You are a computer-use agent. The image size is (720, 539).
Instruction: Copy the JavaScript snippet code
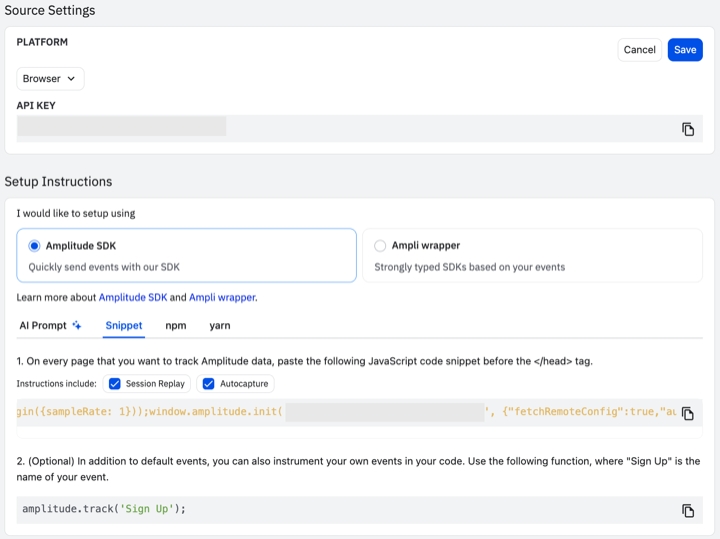coord(687,413)
